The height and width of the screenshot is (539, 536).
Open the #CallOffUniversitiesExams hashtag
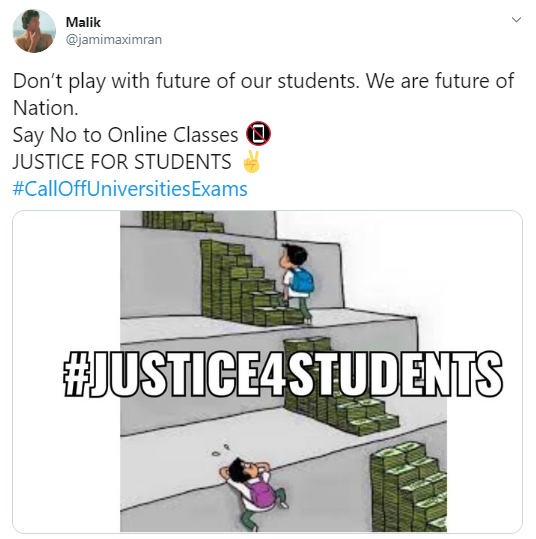pyautogui.click(x=130, y=189)
